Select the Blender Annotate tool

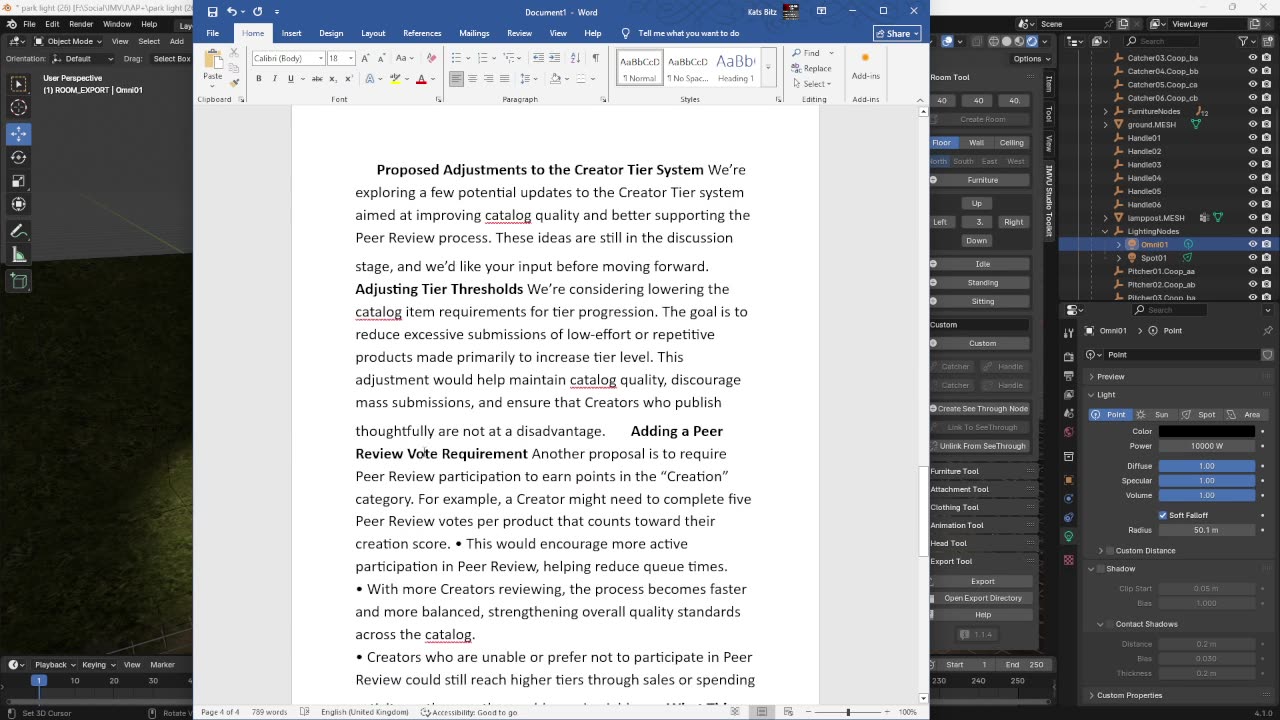tap(19, 231)
